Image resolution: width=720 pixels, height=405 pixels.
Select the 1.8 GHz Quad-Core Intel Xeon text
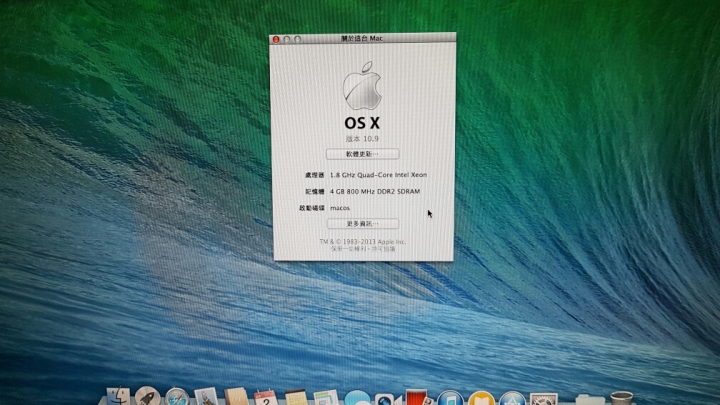[378, 175]
